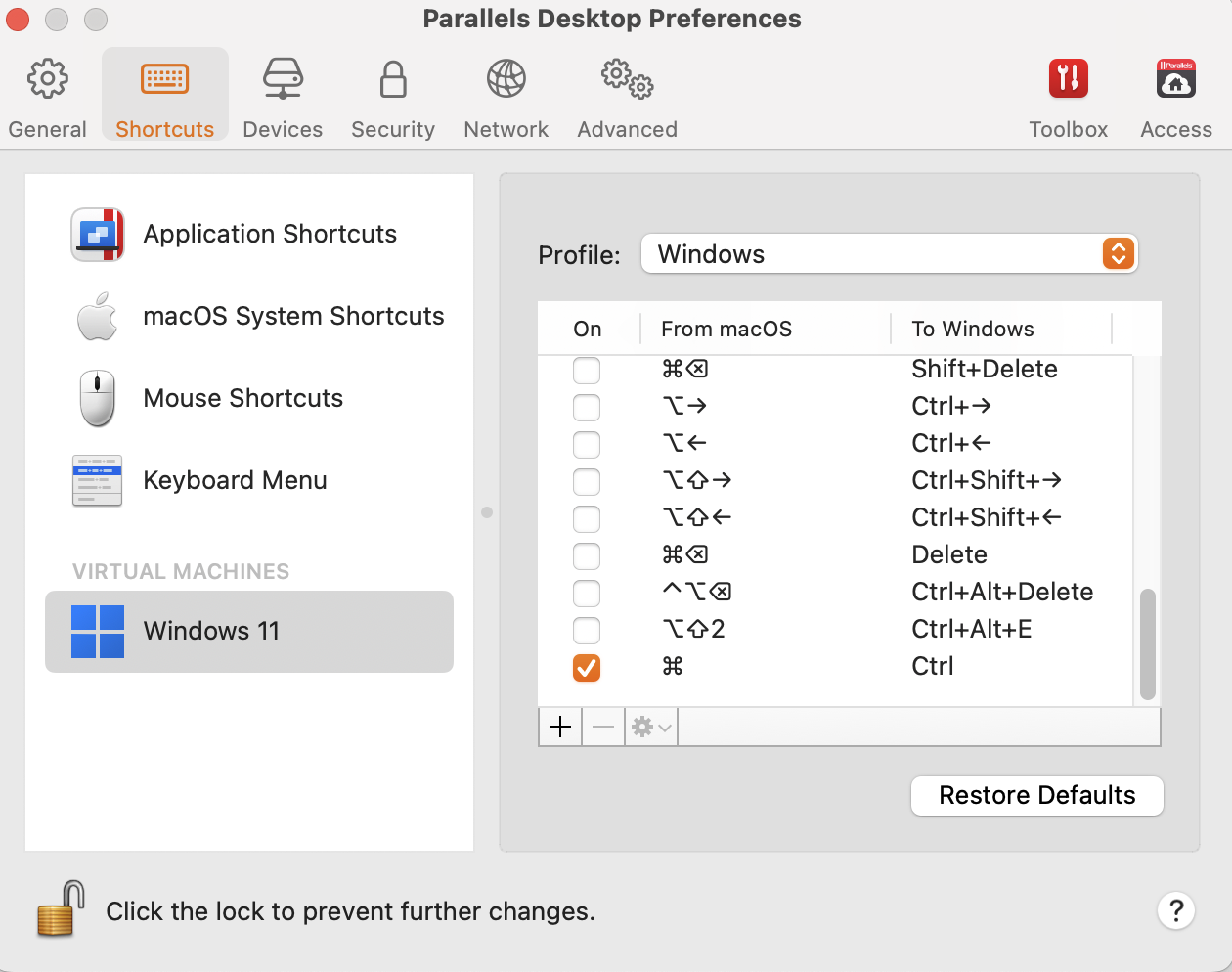Enable the Ctrl+Alt+E shortcut checkbox
The image size is (1232, 972).
click(587, 630)
